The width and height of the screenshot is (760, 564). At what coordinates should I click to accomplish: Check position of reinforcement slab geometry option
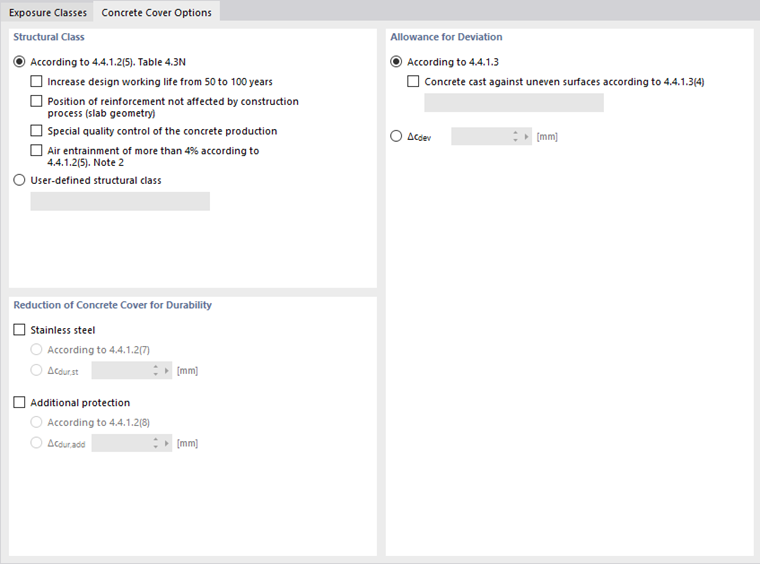[37, 102]
